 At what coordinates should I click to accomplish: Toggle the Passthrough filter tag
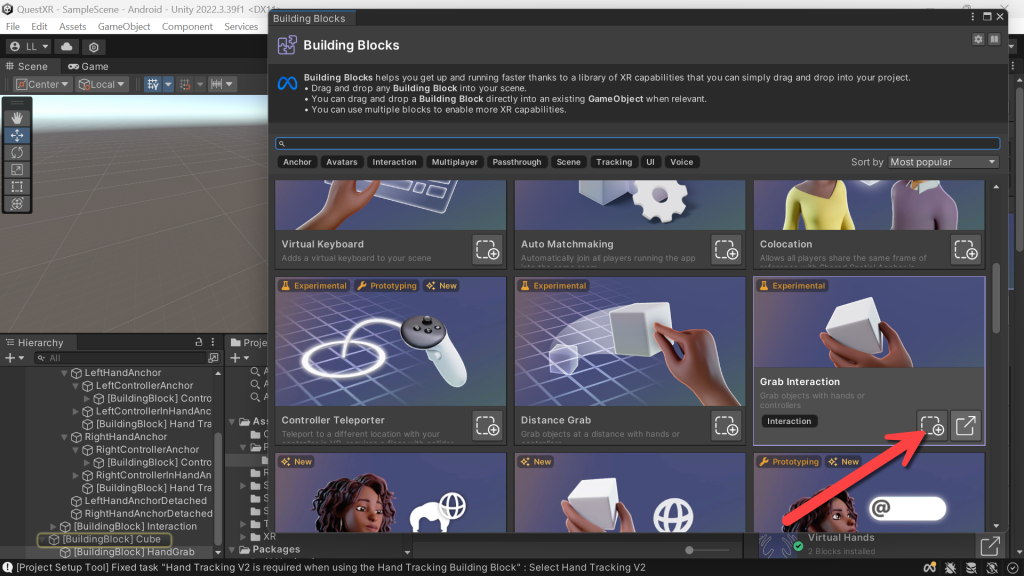(517, 162)
